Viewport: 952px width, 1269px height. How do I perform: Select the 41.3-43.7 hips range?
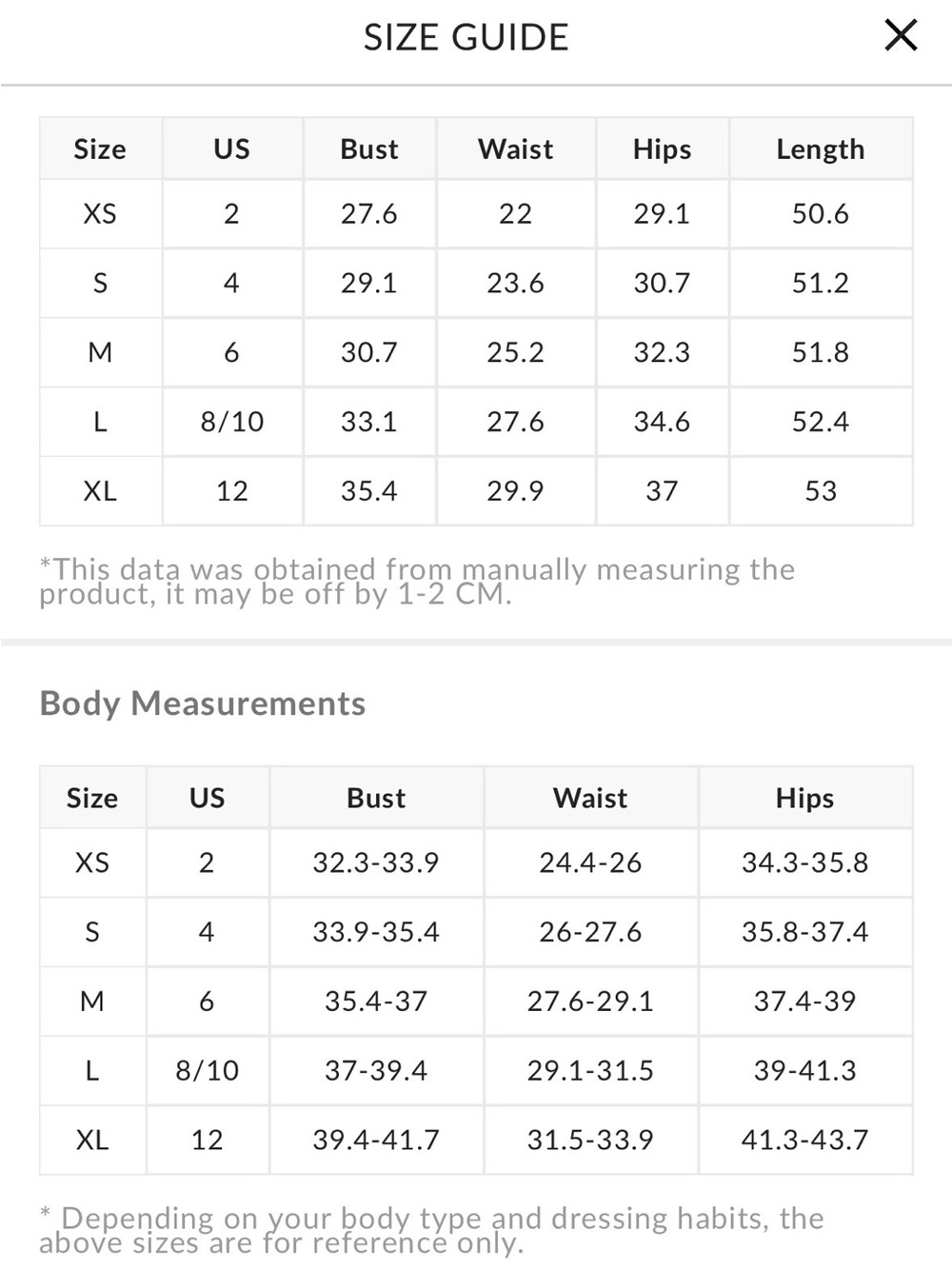point(805,1140)
